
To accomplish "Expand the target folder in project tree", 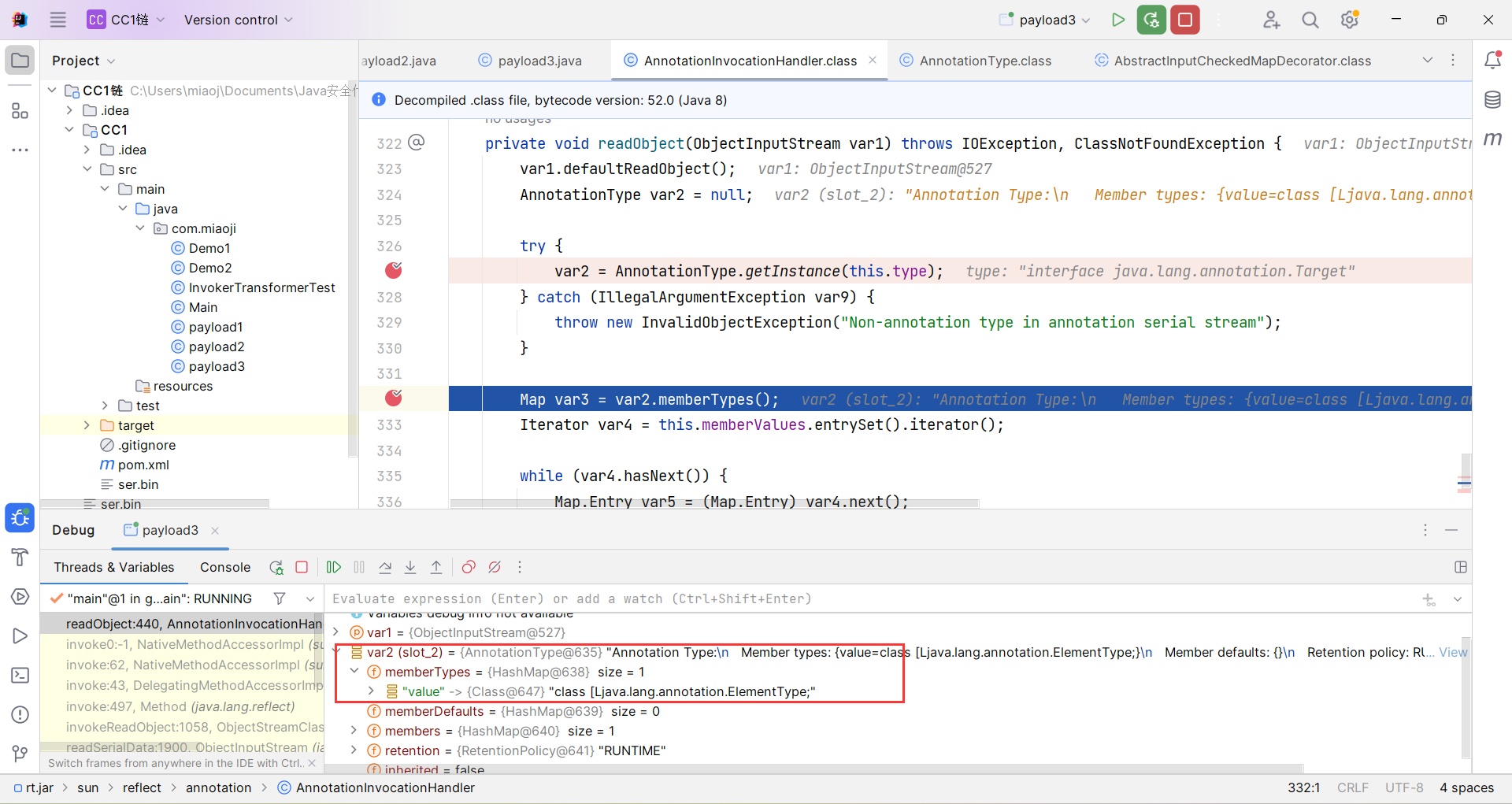I will click(x=87, y=425).
